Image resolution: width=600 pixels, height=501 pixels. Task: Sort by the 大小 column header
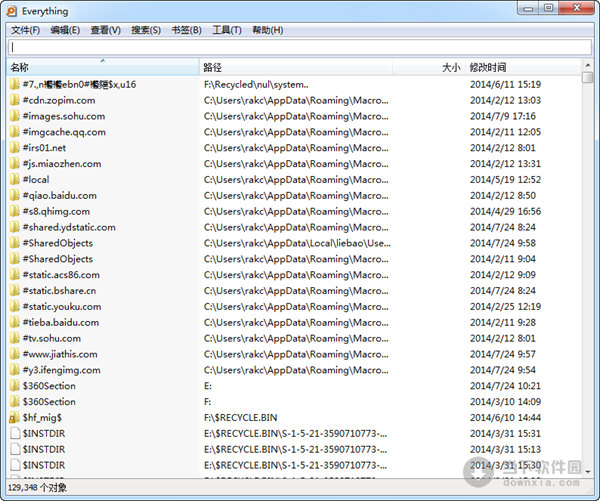point(429,67)
